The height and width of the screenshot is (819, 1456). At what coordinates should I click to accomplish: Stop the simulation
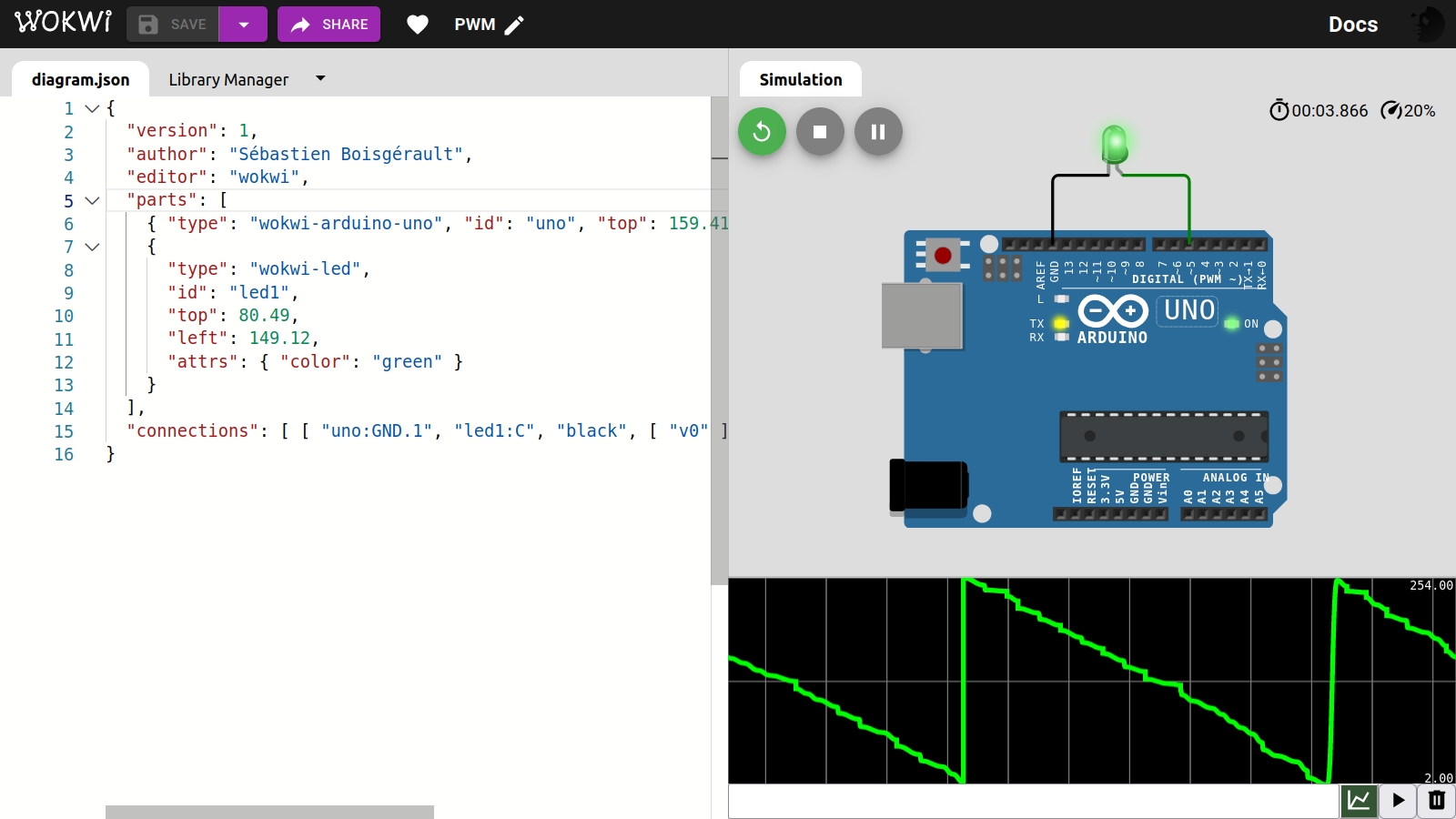click(820, 132)
